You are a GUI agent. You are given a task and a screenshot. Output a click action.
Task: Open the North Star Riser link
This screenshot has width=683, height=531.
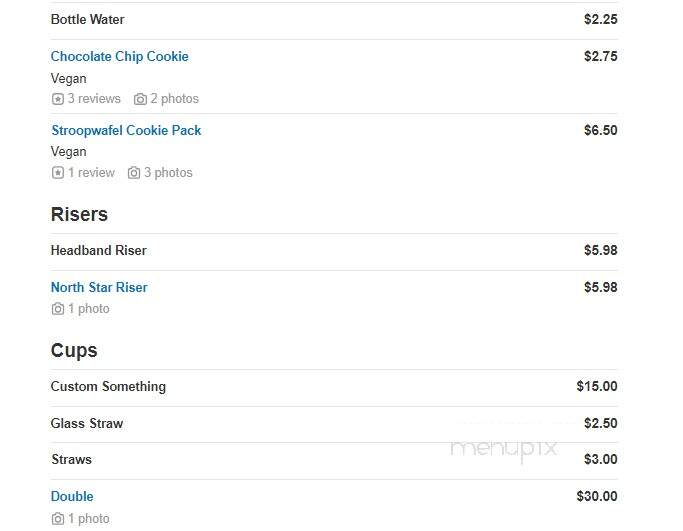click(99, 287)
